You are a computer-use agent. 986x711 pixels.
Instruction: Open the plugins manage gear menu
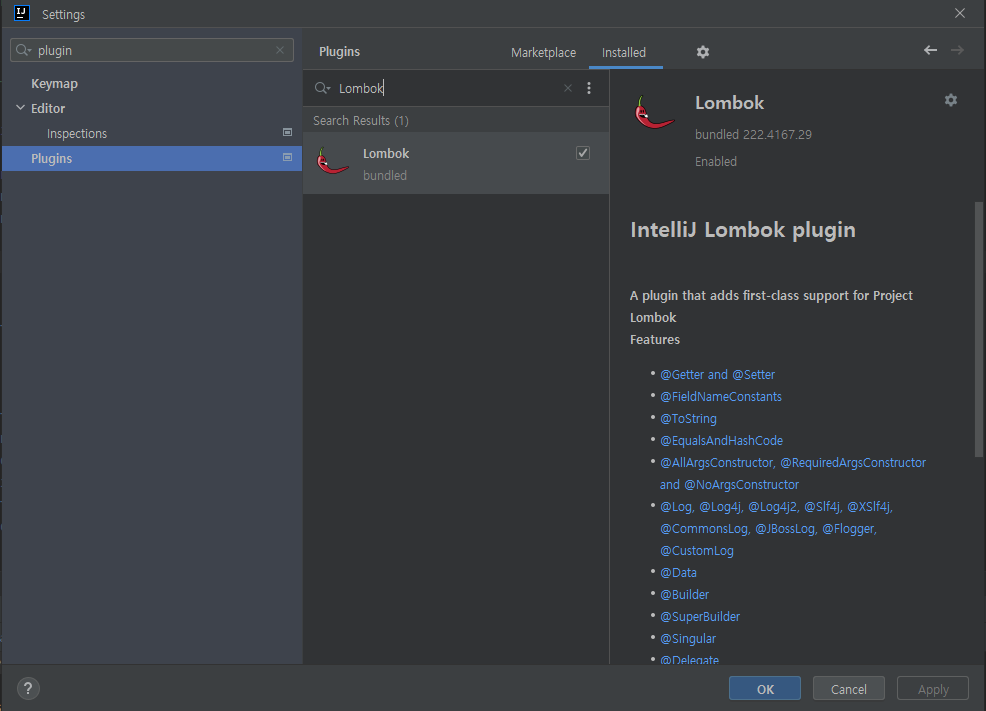[x=703, y=52]
